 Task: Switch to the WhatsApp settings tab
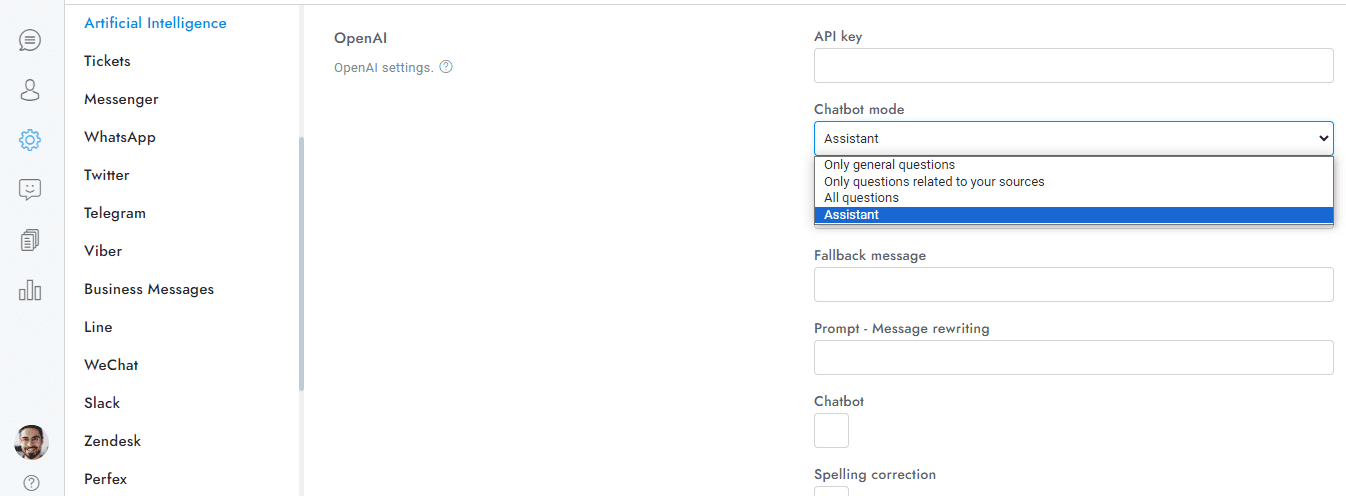(120, 137)
